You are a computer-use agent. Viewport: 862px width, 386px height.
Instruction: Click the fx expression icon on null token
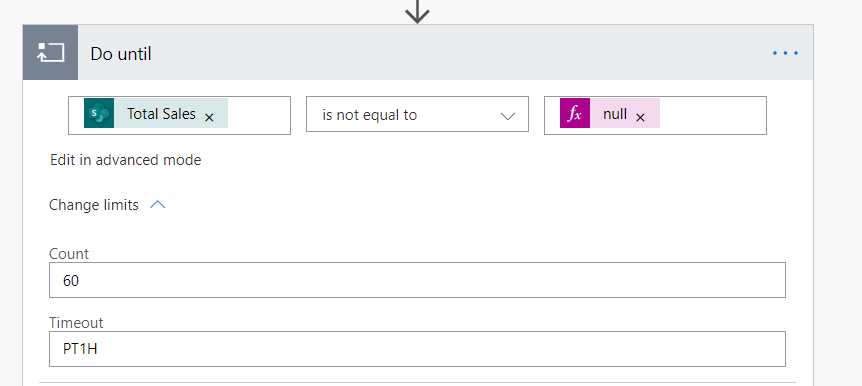[575, 113]
